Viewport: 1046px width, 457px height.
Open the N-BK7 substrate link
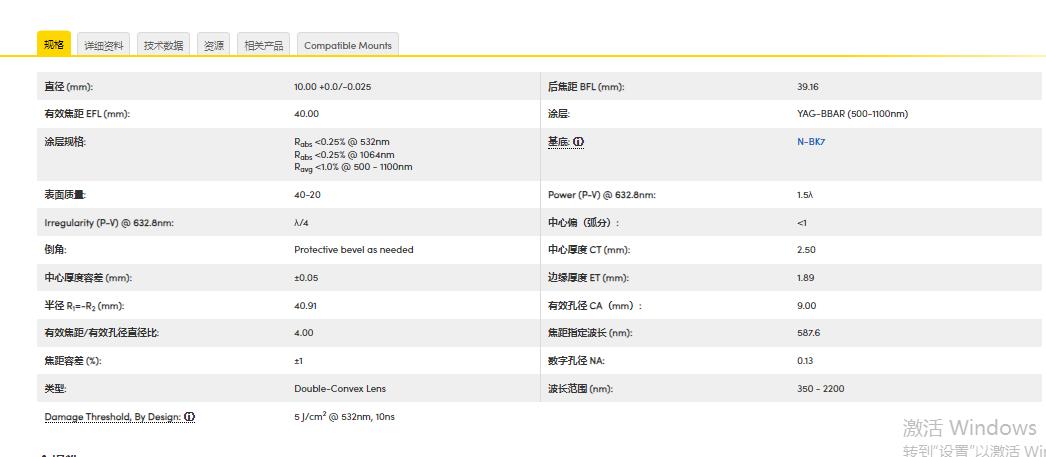[811, 142]
